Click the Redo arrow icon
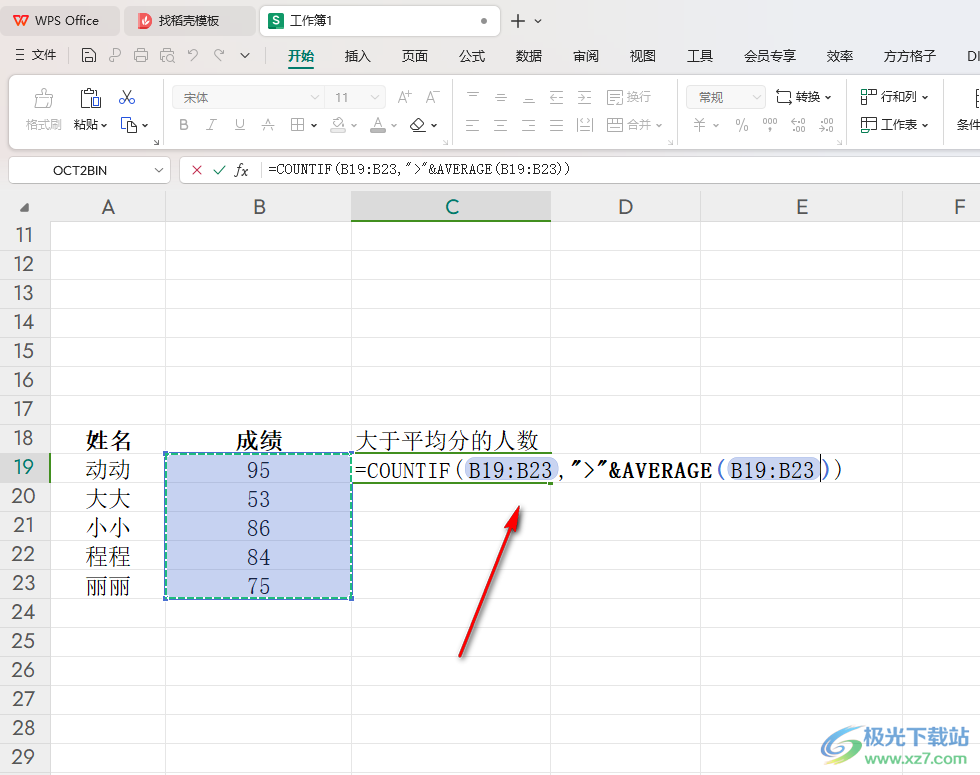980x775 pixels. (x=219, y=56)
